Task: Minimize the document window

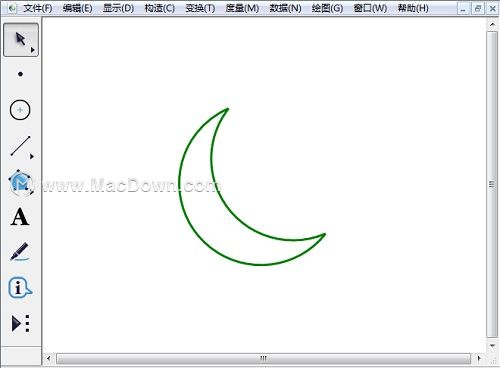Action: click(463, 9)
